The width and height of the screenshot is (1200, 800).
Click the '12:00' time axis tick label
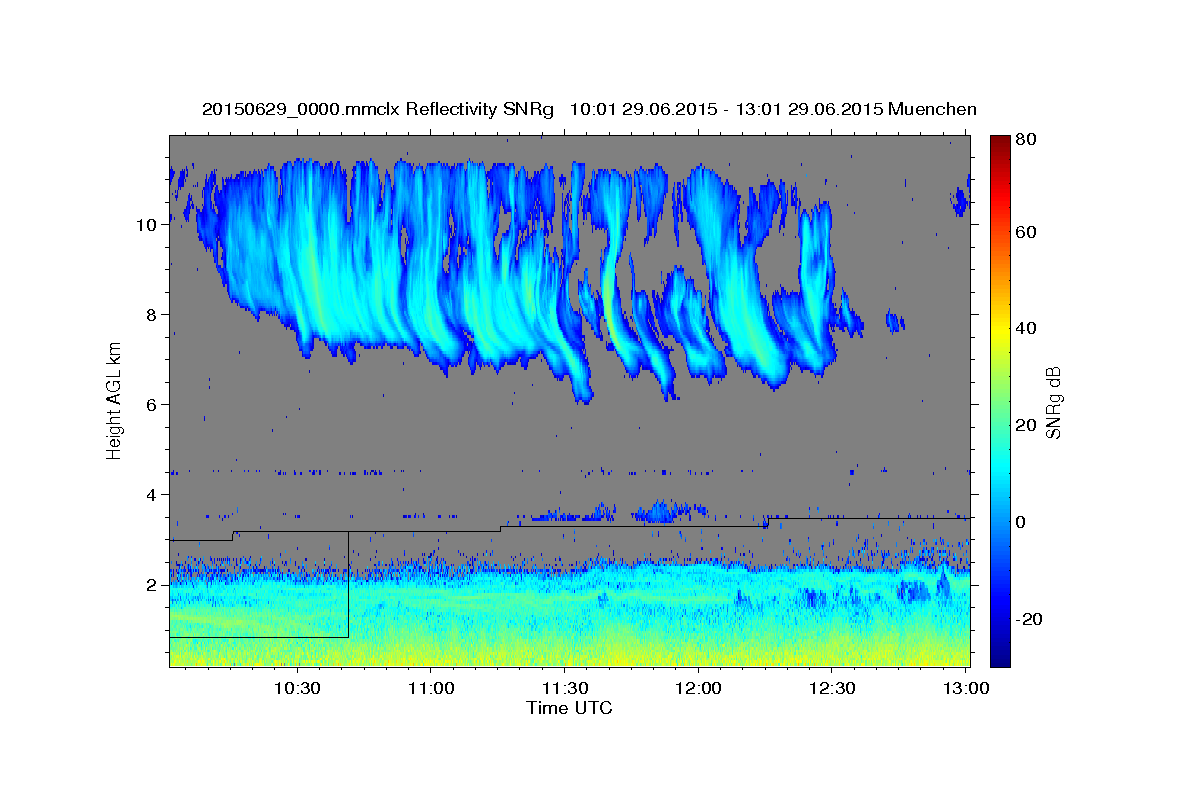coord(698,688)
